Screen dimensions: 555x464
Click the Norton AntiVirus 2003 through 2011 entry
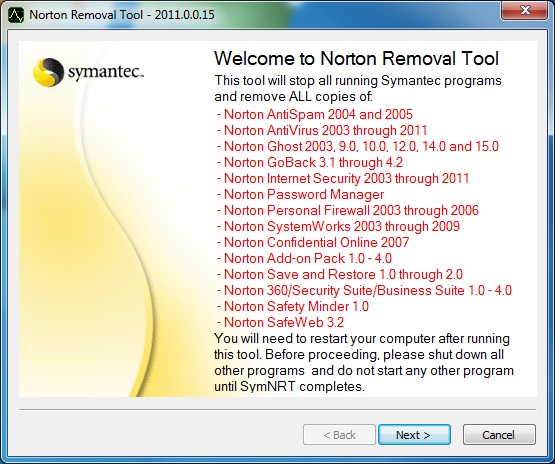(322, 130)
